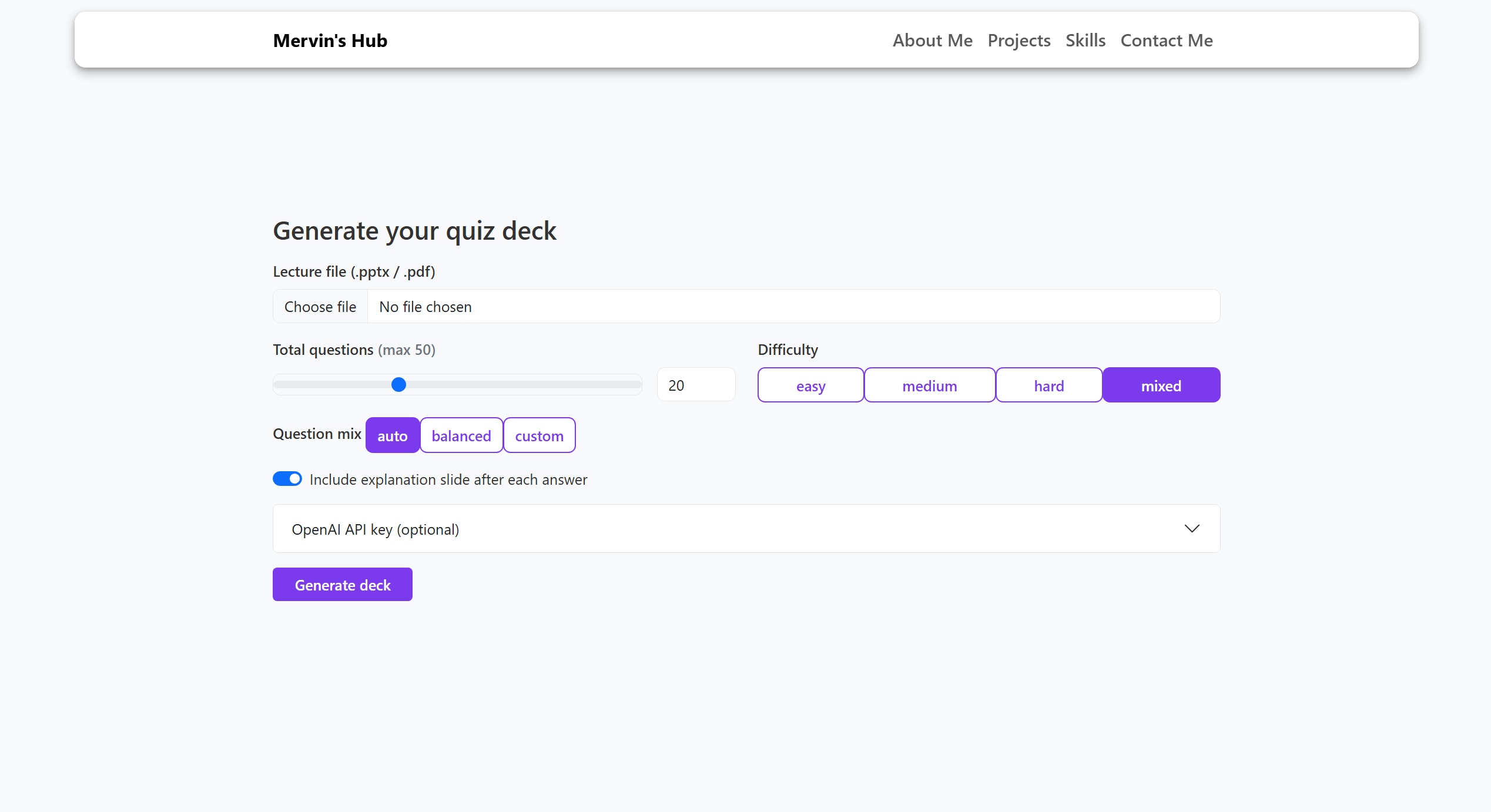Select mixed difficulty

tap(1161, 385)
